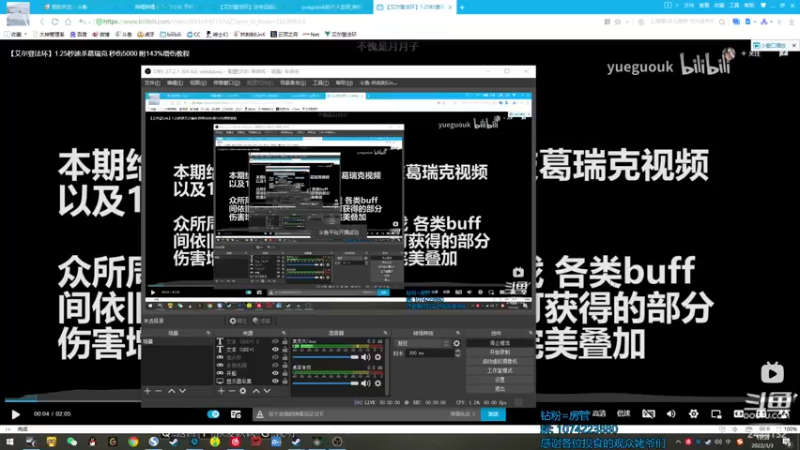800x450 pixels.
Task: Move scene down with scenes panel chevron
Action: 183,391
